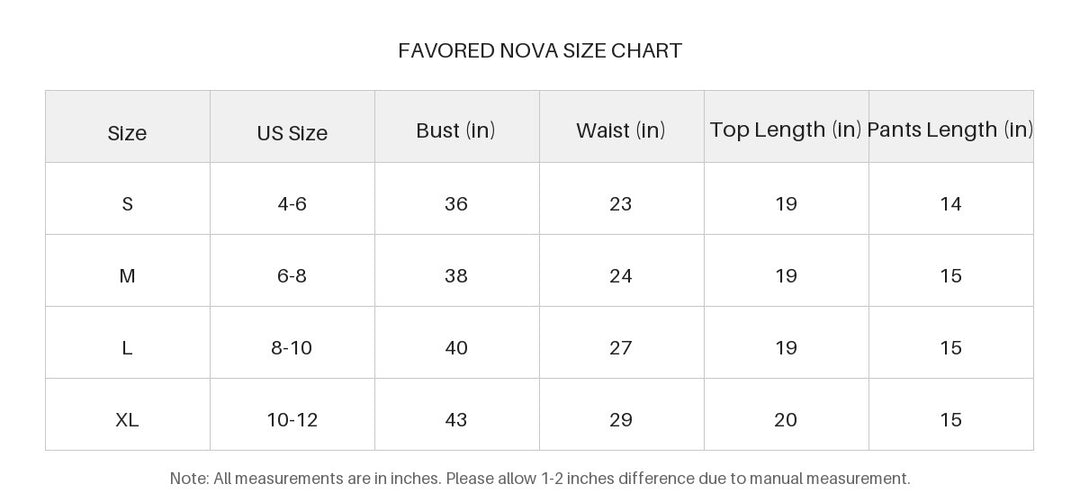Select the L size row label

pyautogui.click(x=127, y=348)
